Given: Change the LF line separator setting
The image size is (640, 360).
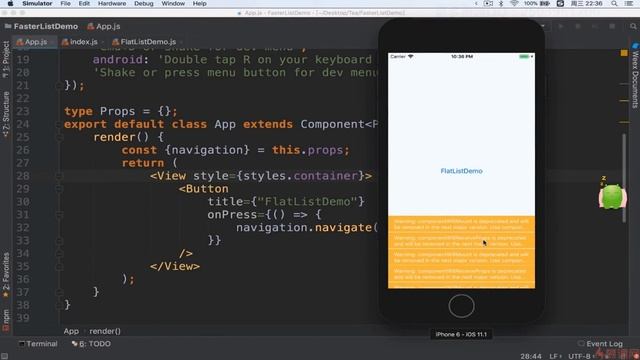Looking at the screenshot, I should (x=555, y=356).
